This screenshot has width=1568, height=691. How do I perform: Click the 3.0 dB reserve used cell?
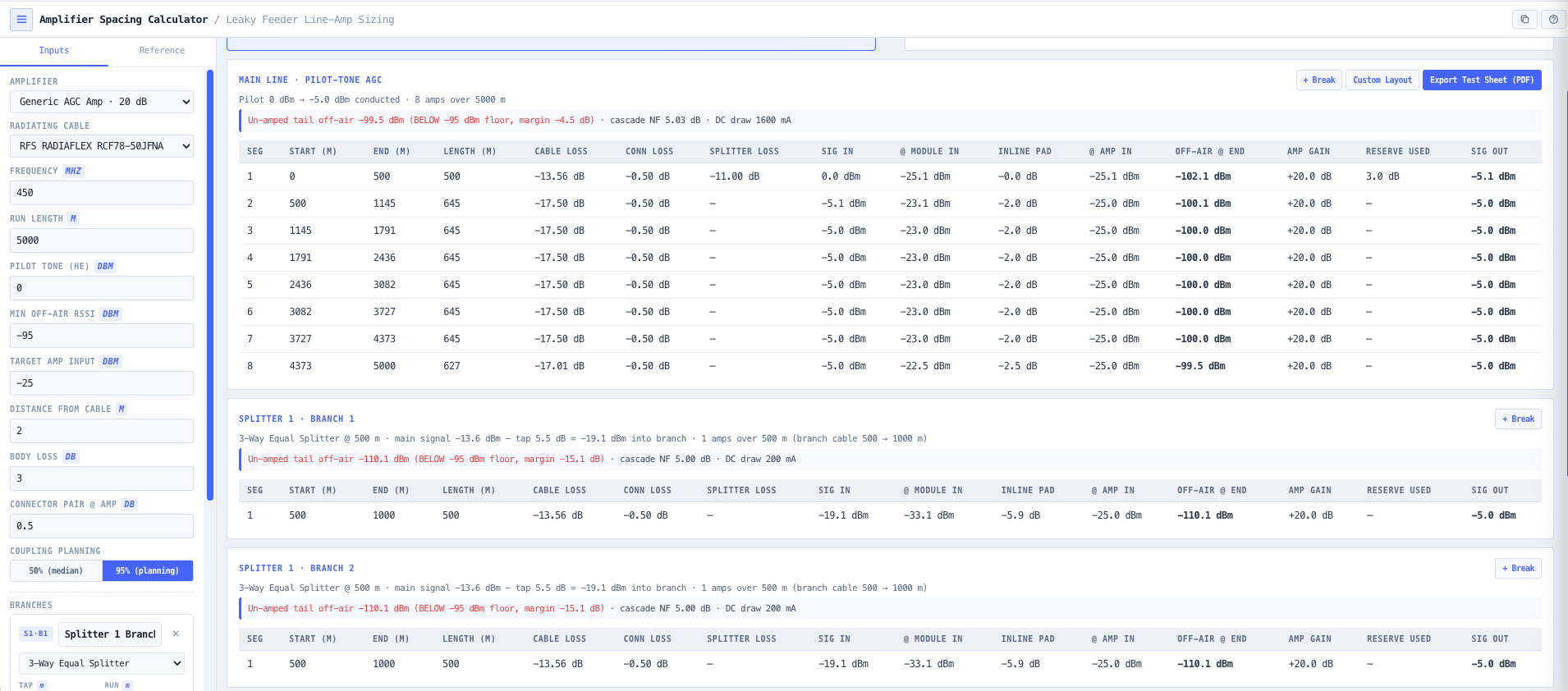[x=1382, y=176]
